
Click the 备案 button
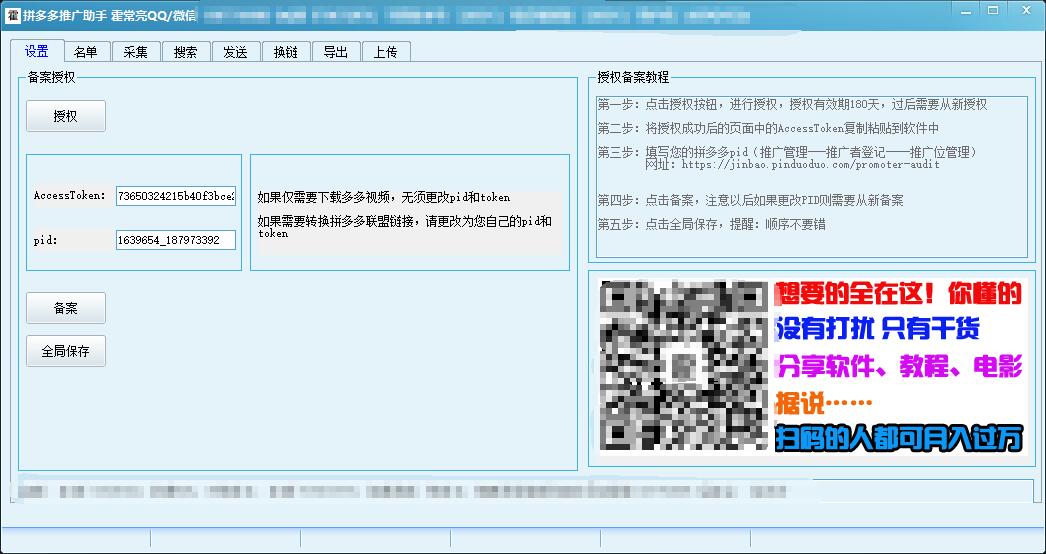(66, 308)
